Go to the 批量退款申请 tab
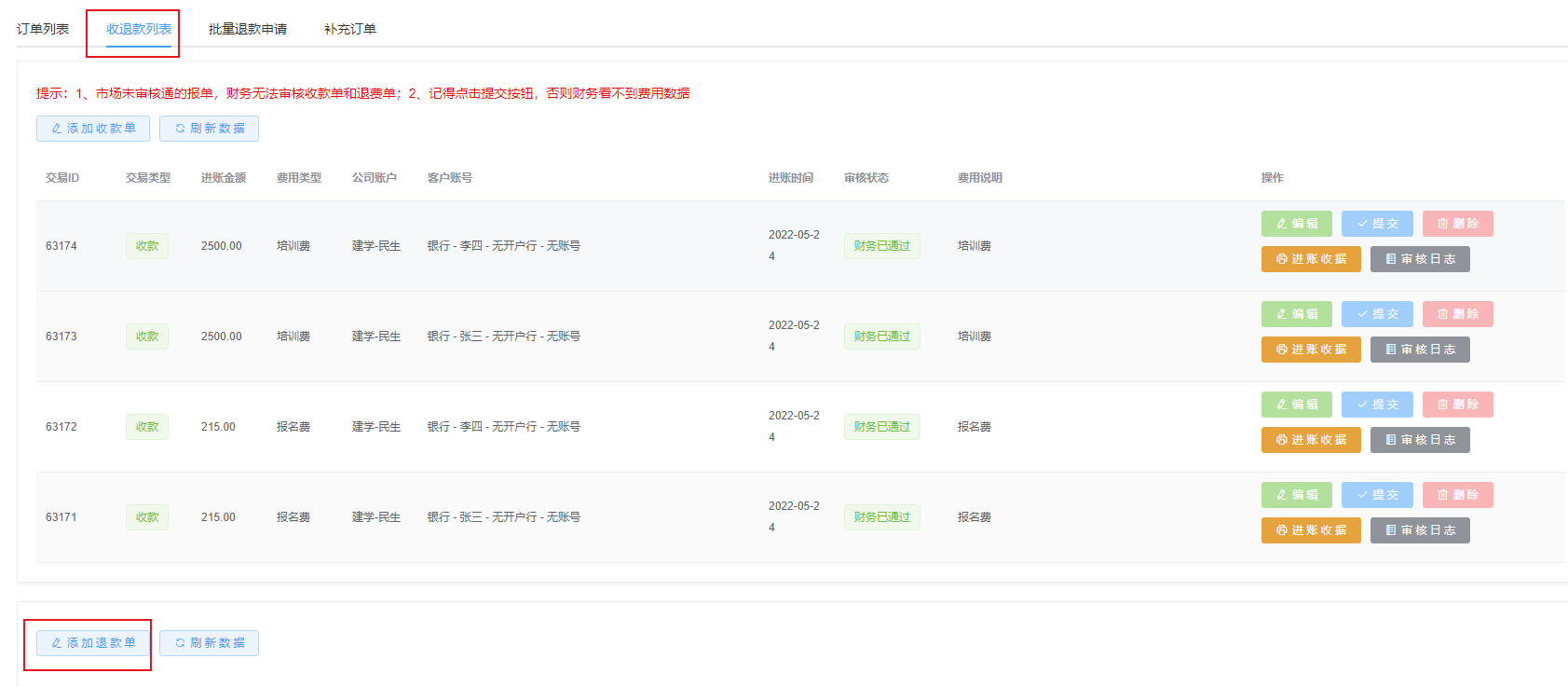This screenshot has height=687, width=1568. 247,29
